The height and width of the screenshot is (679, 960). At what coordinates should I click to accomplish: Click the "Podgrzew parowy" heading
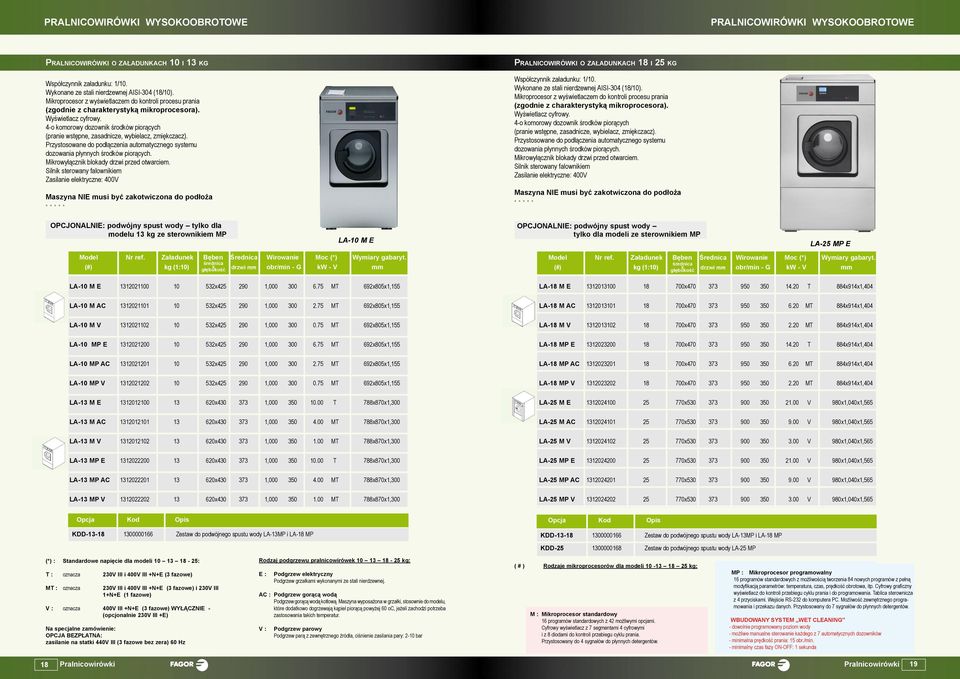(x=298, y=629)
